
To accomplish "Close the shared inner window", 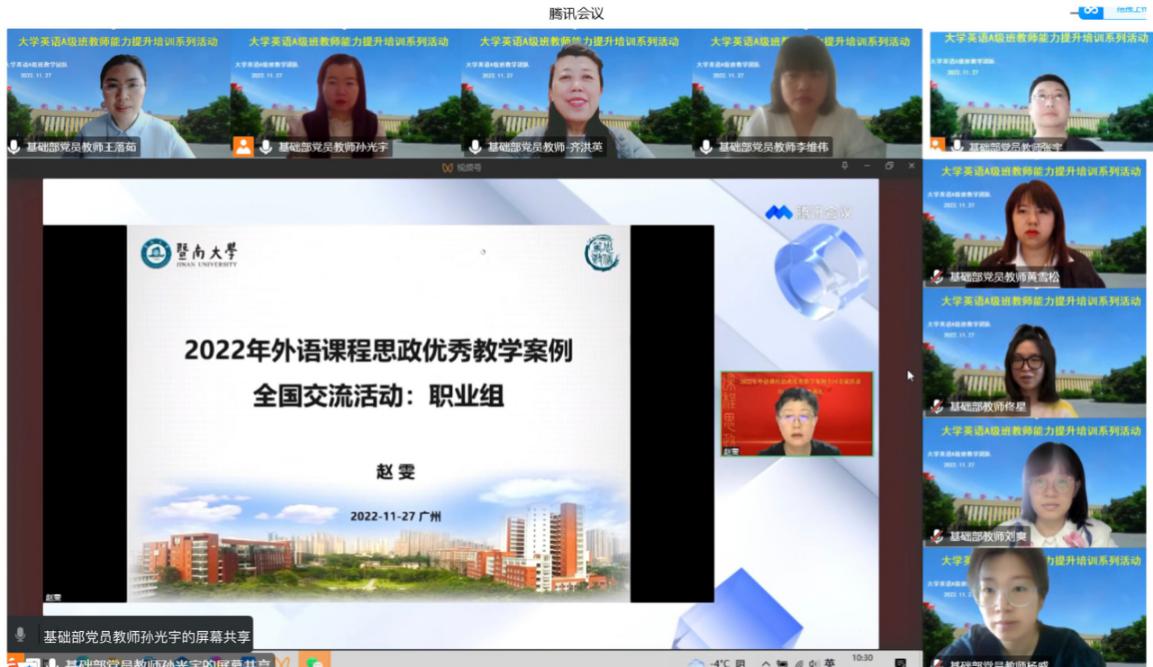I will pyautogui.click(x=912, y=166).
